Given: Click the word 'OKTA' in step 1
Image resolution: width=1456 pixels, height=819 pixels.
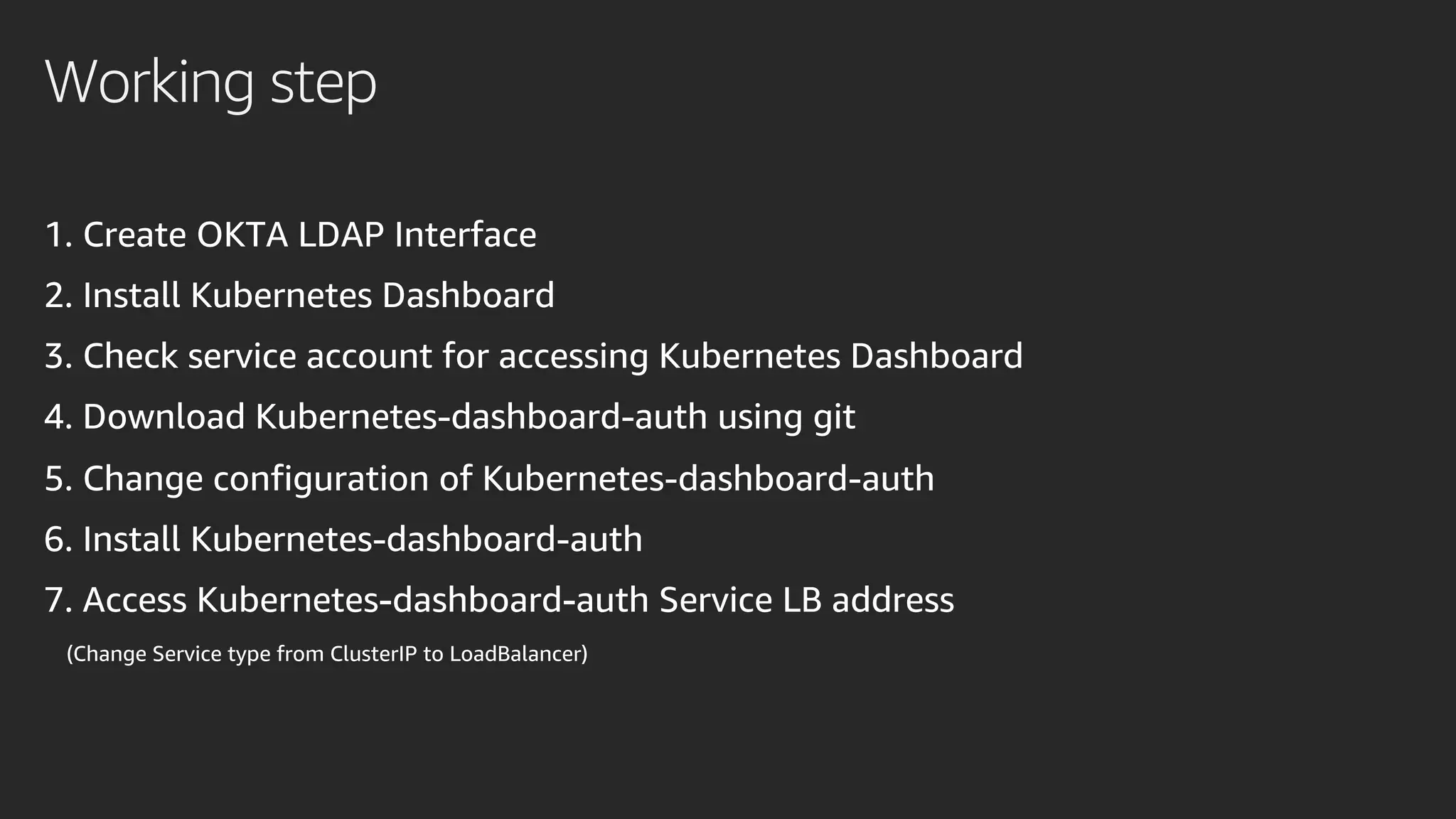Looking at the screenshot, I should click(242, 235).
